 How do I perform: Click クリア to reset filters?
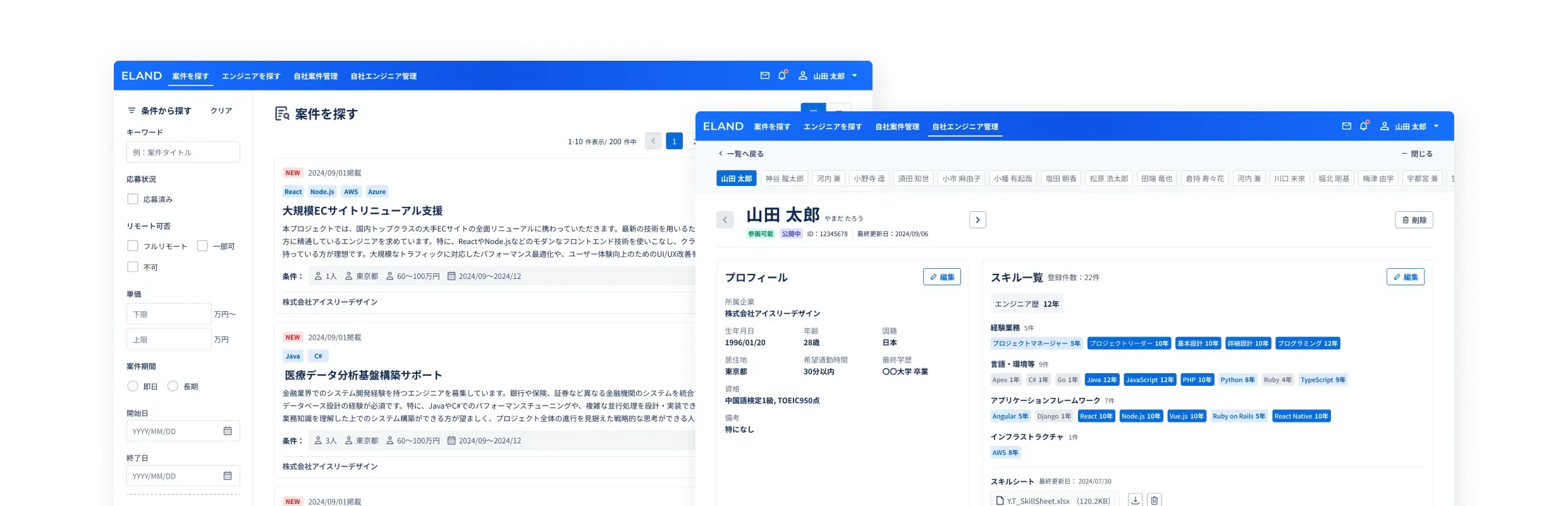pos(221,111)
